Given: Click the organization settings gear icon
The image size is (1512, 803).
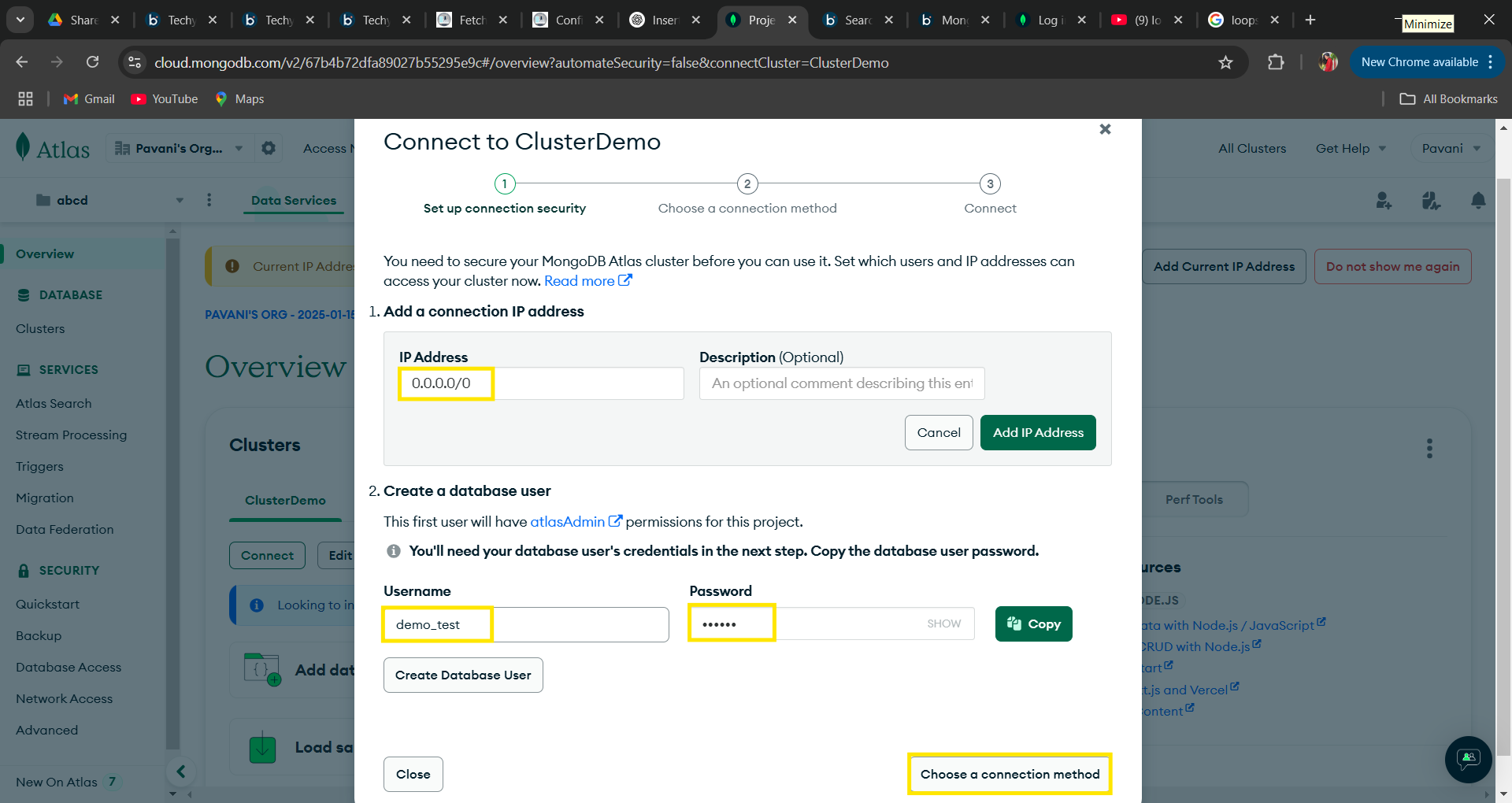Looking at the screenshot, I should (x=269, y=148).
